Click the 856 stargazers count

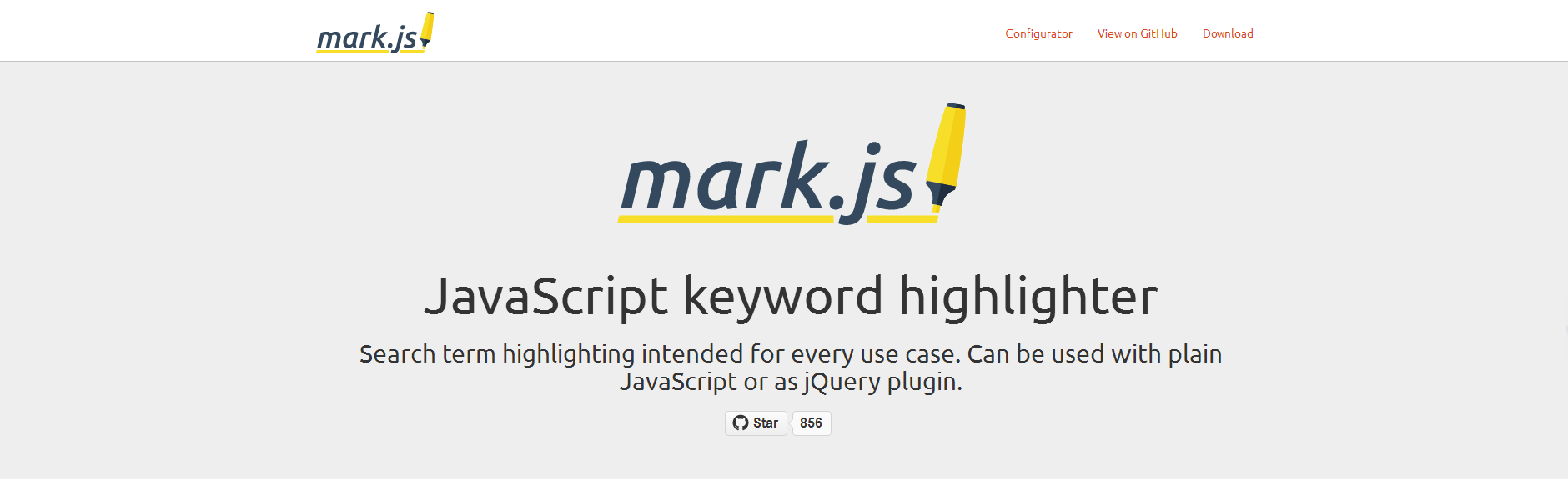(x=811, y=423)
